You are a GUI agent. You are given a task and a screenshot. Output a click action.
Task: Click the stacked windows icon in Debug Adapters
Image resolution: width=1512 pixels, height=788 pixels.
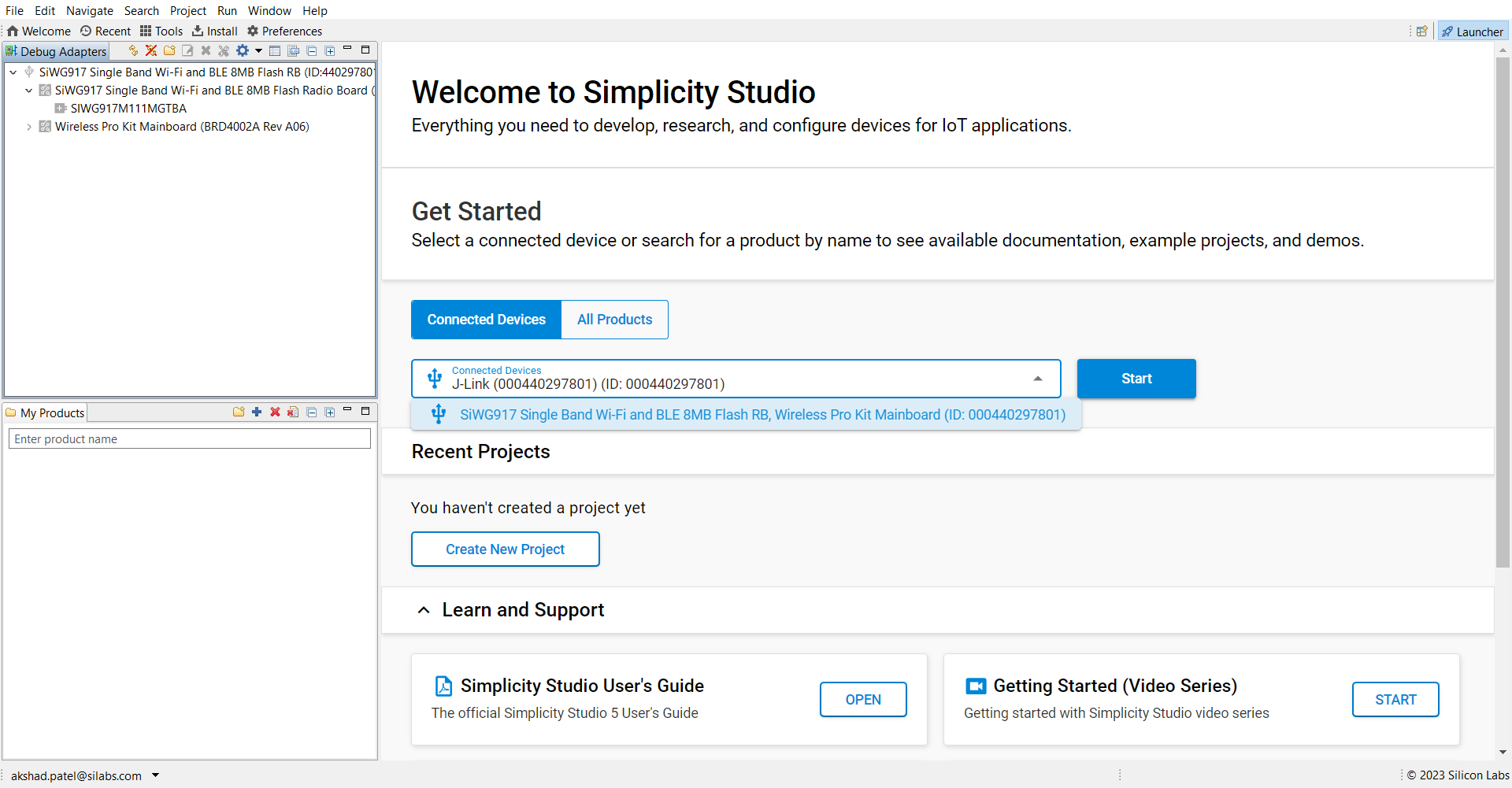293,50
